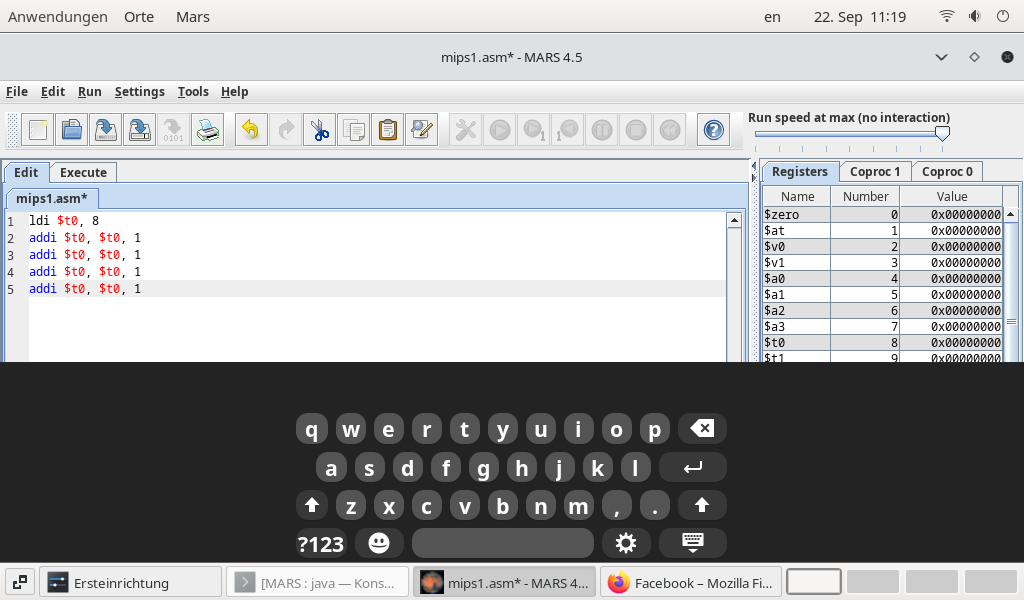Select the Coproc 0 tab

[x=946, y=171]
